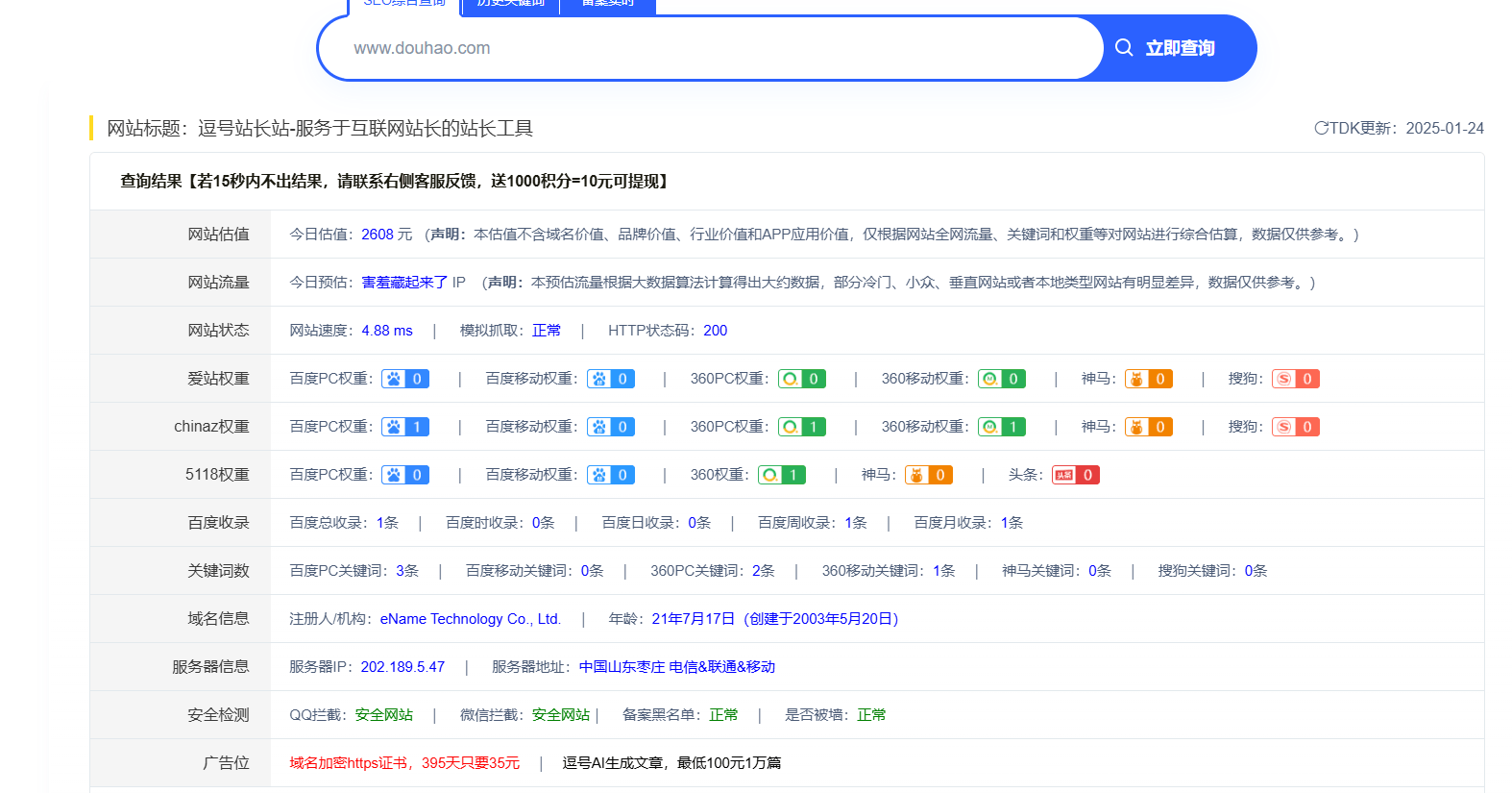Screen dimensions: 1512x793
Task: Click 百度周收录 1条 value
Action: point(856,523)
